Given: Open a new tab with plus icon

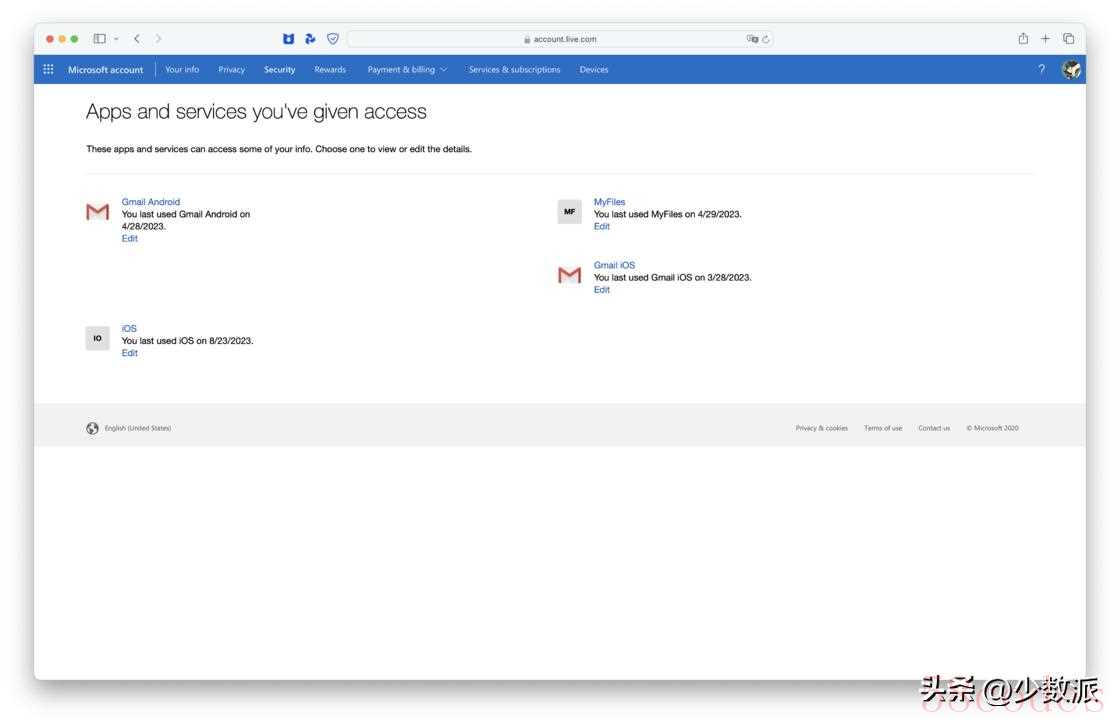Looking at the screenshot, I should [1045, 39].
